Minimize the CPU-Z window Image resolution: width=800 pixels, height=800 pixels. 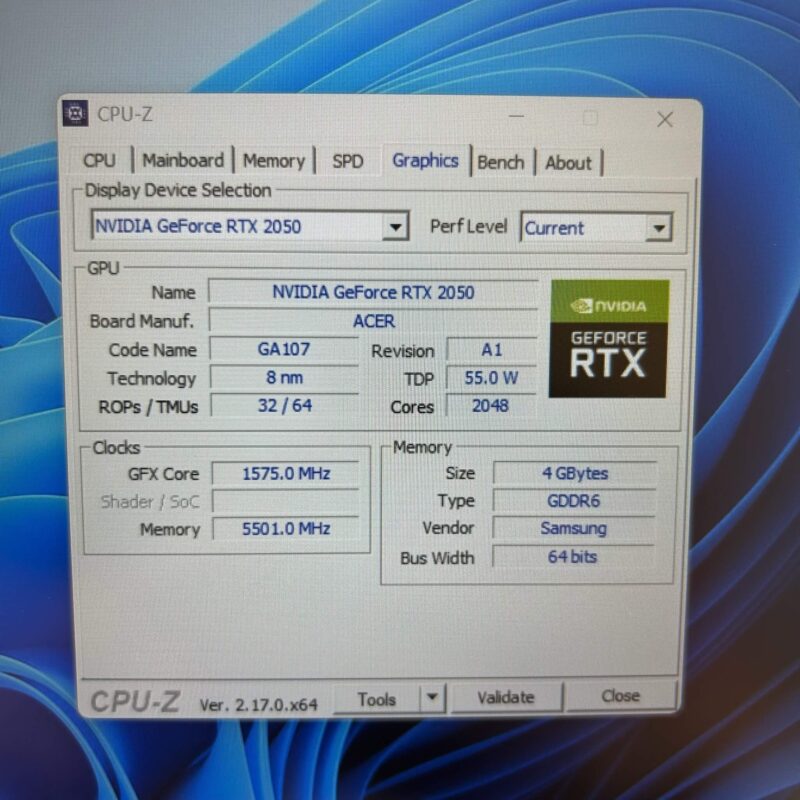coord(516,117)
